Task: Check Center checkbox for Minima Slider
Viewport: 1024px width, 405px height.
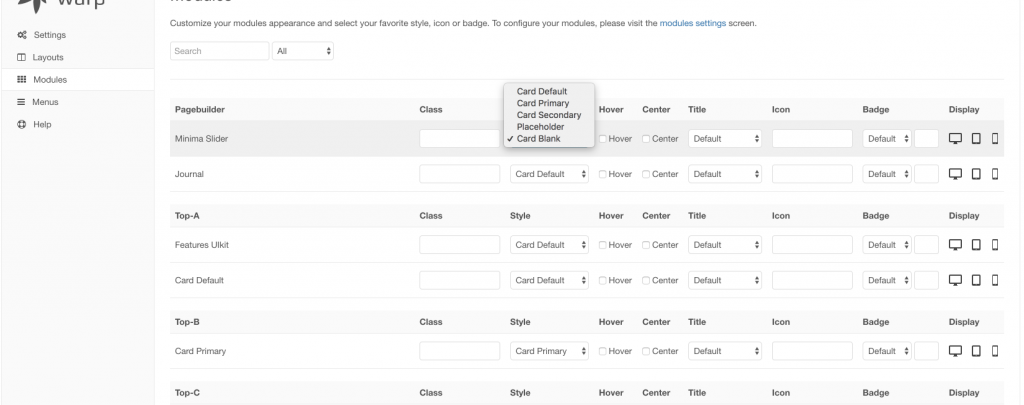Action: pos(647,139)
